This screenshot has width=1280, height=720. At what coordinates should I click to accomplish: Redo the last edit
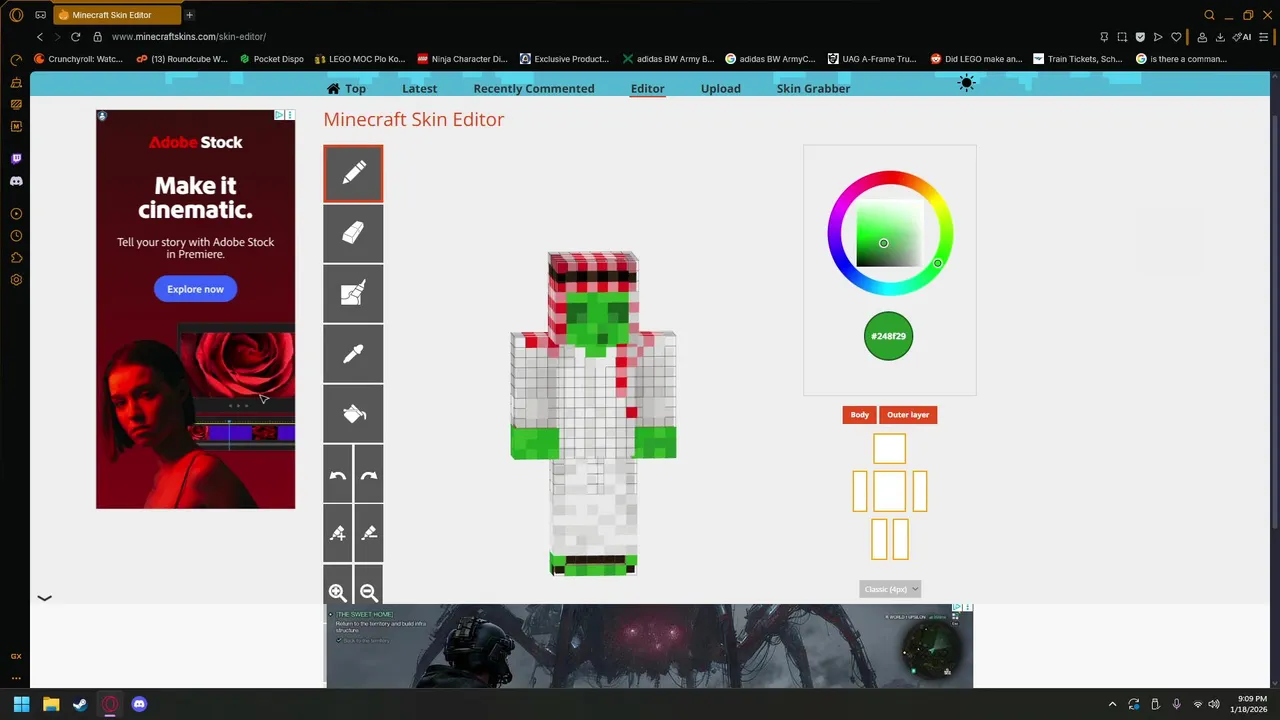point(369,474)
